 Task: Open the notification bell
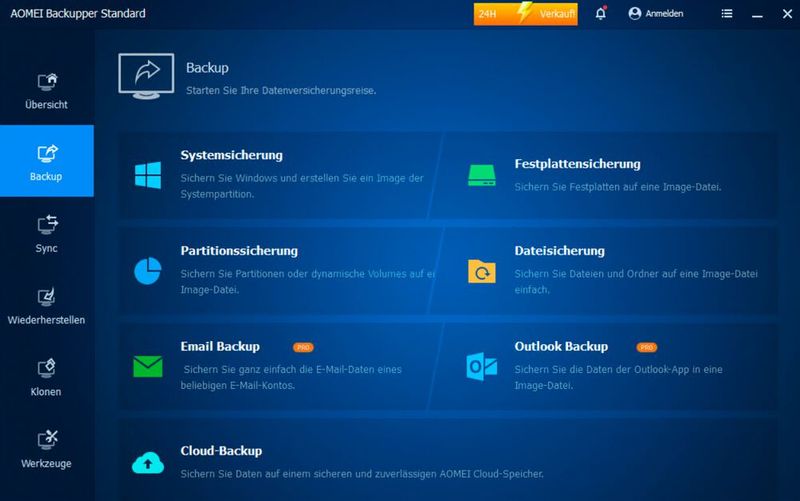pos(601,13)
